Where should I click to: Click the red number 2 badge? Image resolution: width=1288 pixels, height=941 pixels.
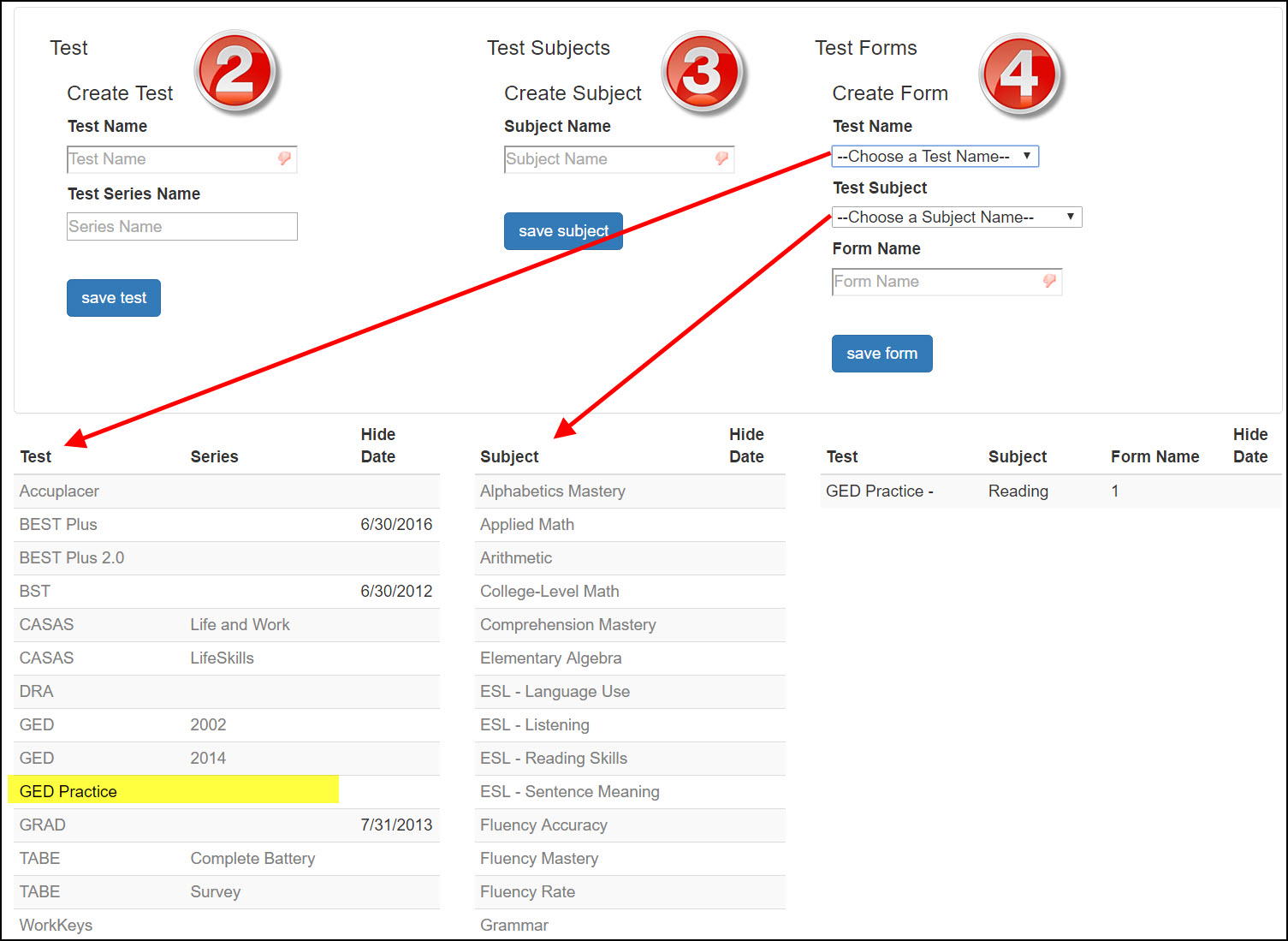coord(235,72)
